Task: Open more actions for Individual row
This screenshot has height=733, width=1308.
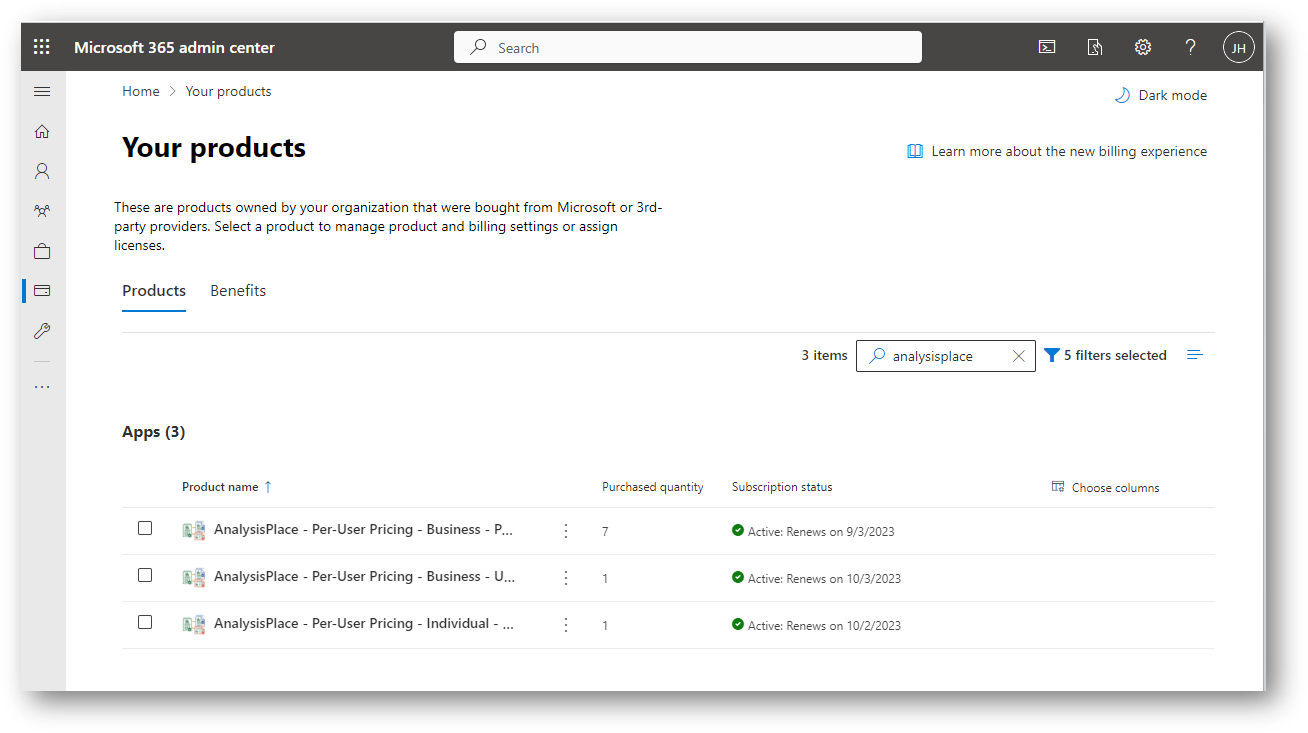Action: pyautogui.click(x=566, y=625)
